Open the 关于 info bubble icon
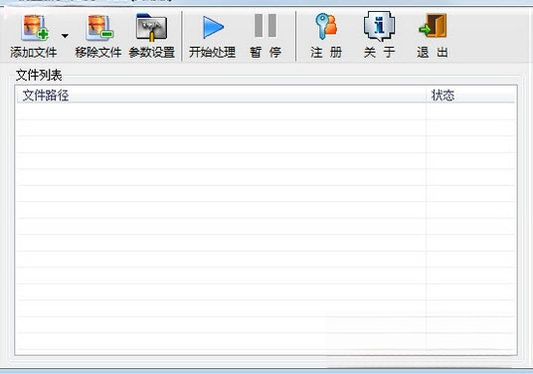533x374 pixels. click(379, 26)
